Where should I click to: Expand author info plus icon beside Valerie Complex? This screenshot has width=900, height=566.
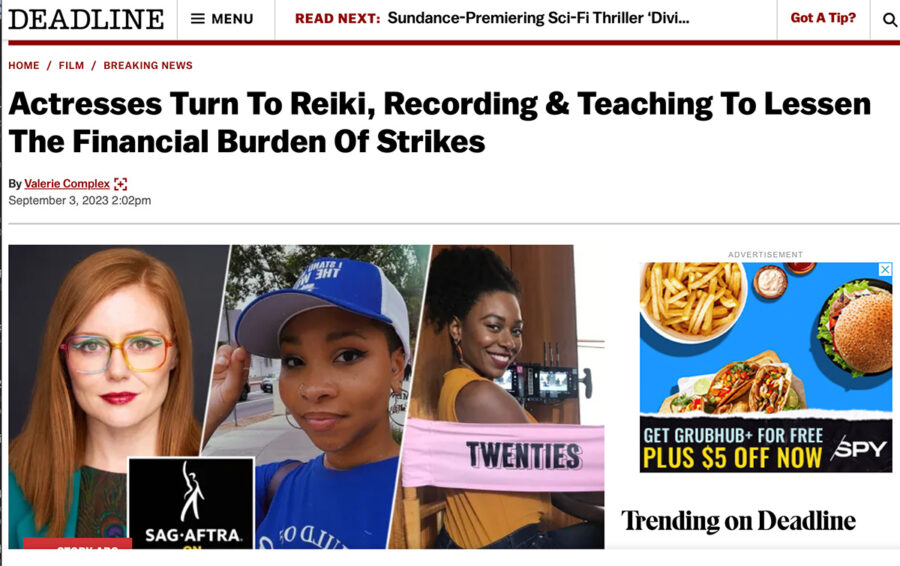click(121, 184)
